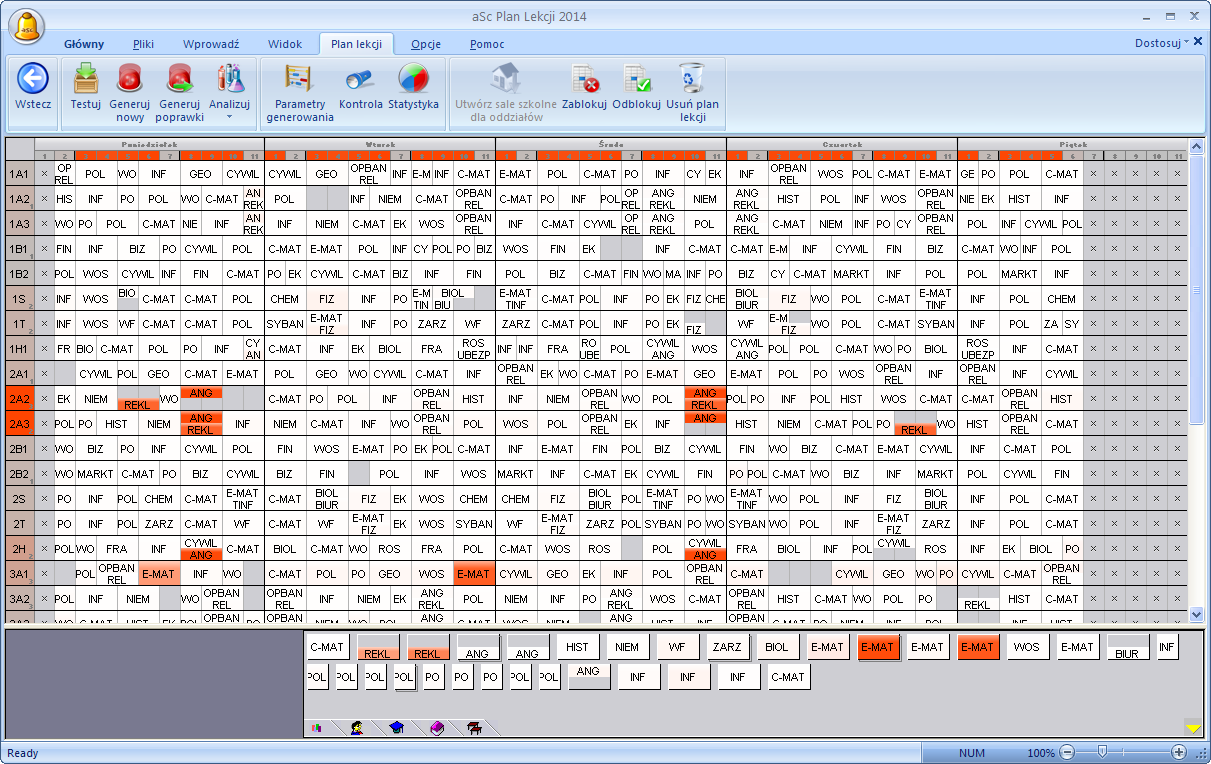Click Utwórz sale szkolne dla oddziałów
The image size is (1211, 764).
[x=506, y=93]
